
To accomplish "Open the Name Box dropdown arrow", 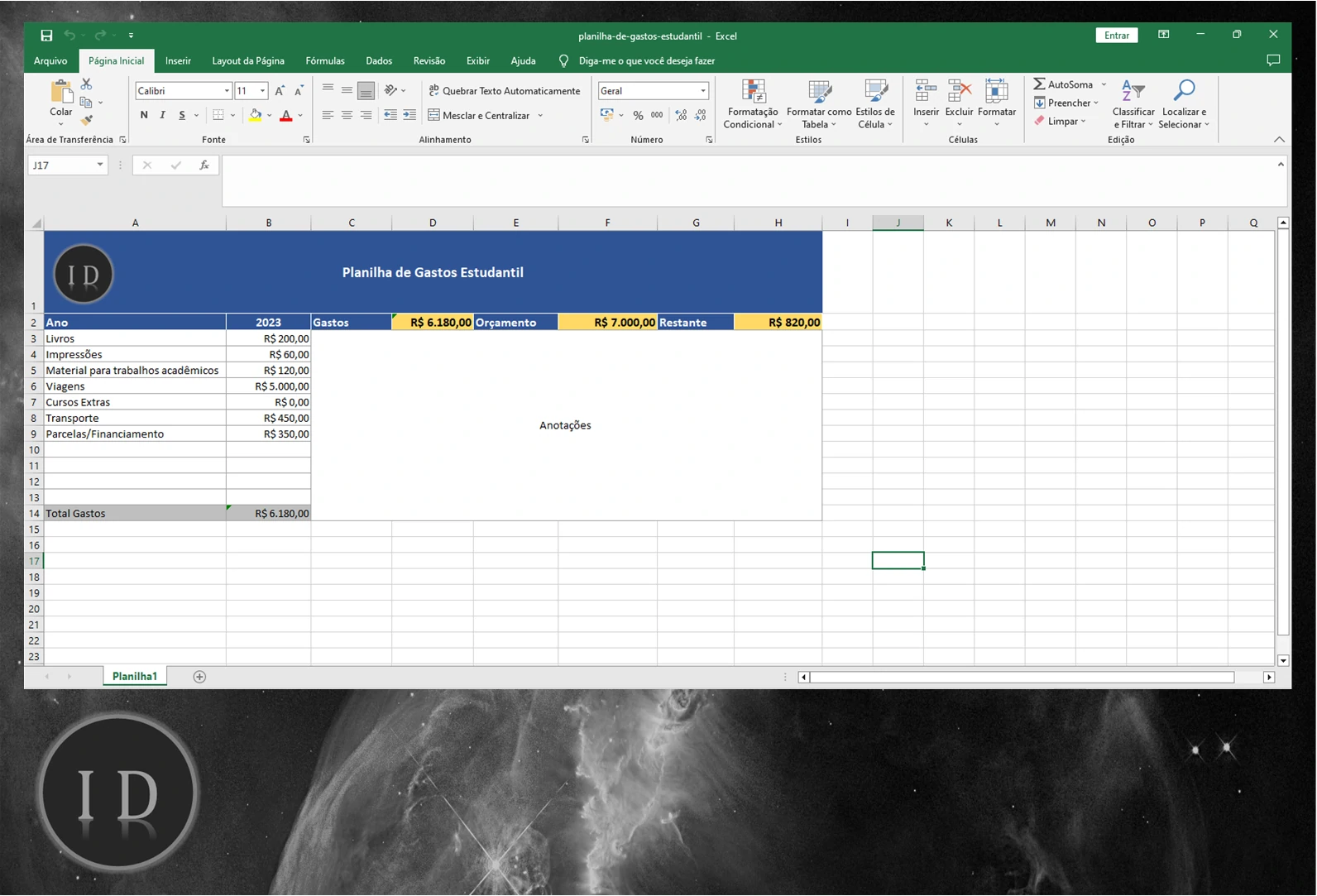I will (x=100, y=165).
